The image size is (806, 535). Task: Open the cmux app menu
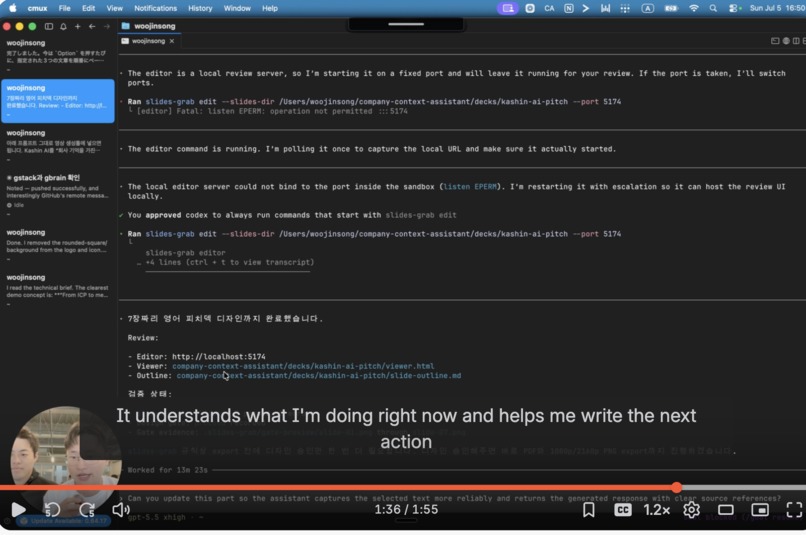(x=37, y=8)
